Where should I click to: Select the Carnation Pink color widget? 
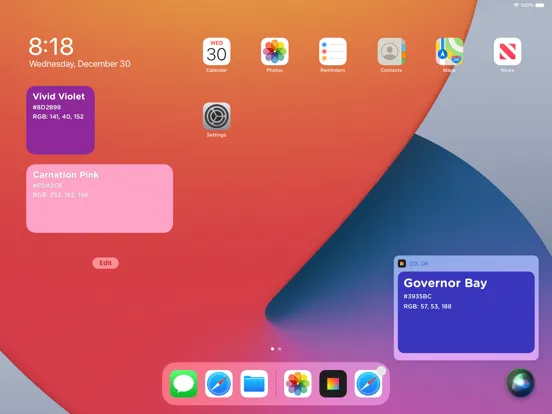click(100, 198)
